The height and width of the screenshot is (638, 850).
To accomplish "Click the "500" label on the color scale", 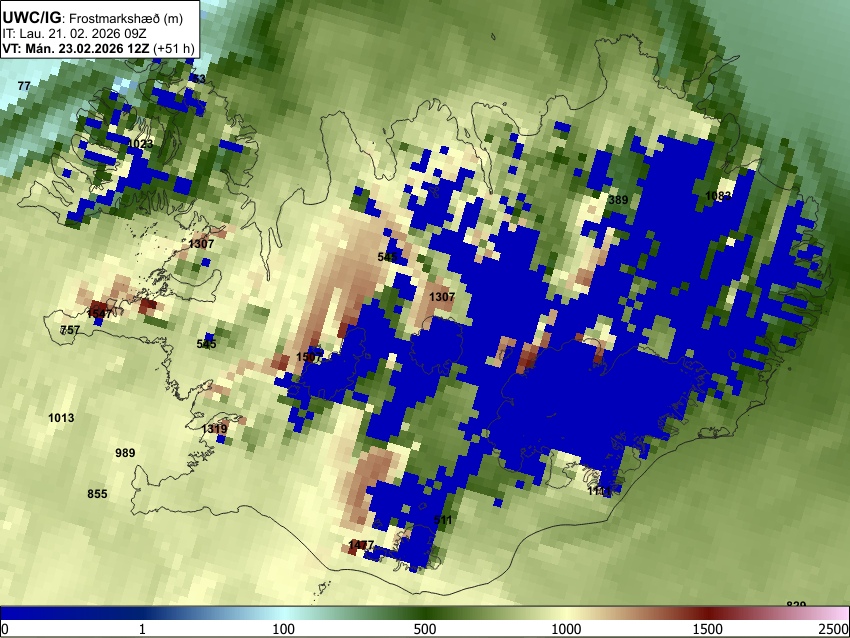I will click(x=424, y=629).
